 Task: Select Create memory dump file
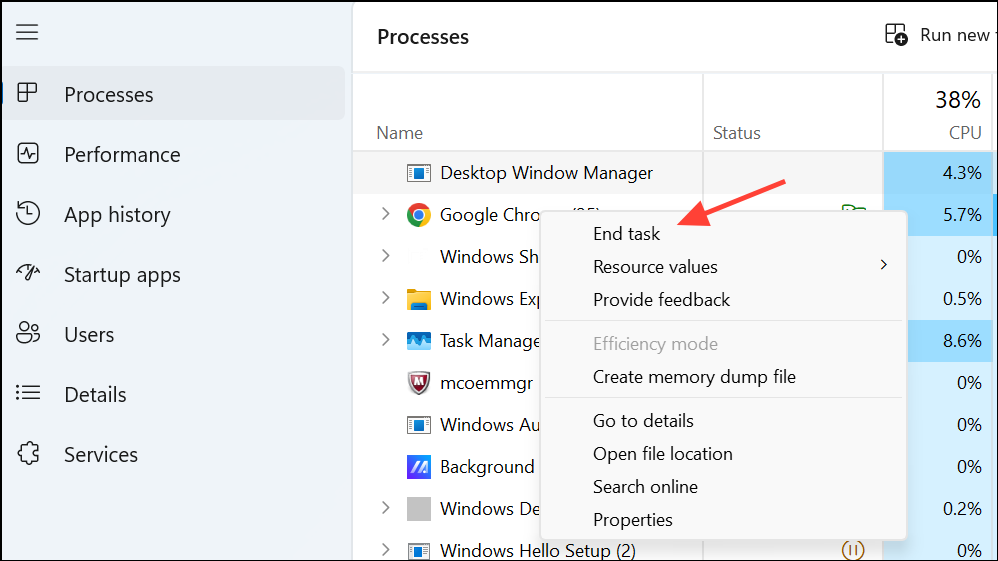694,377
